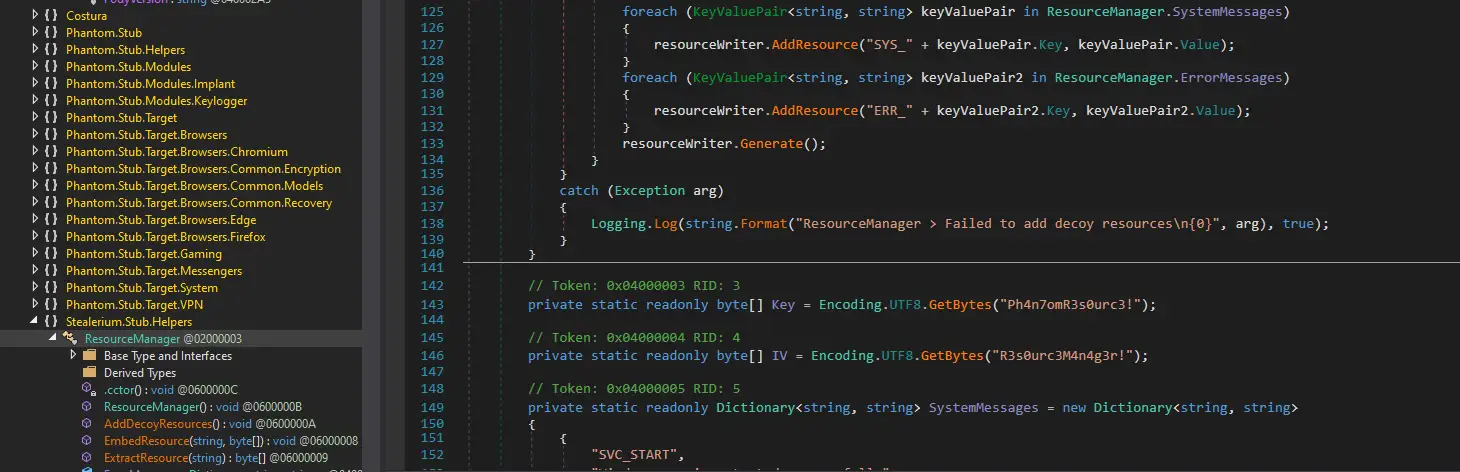Click the AddDecoyResources method icon
The height and width of the screenshot is (472, 1460).
point(87,424)
